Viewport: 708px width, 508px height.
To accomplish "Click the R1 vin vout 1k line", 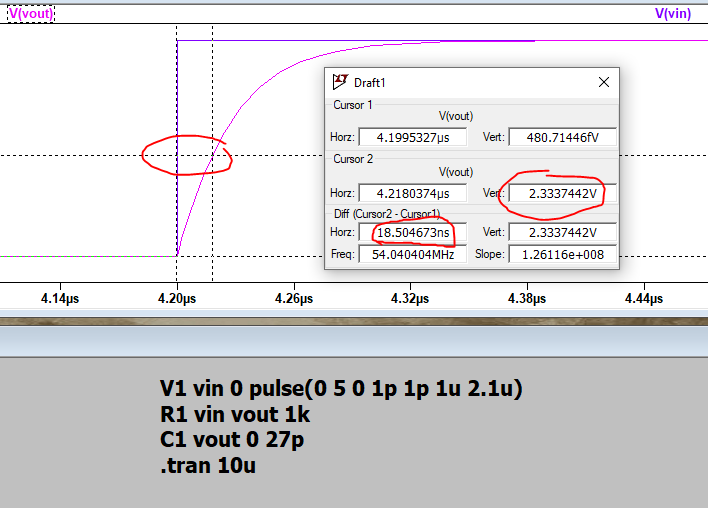I will coord(235,415).
